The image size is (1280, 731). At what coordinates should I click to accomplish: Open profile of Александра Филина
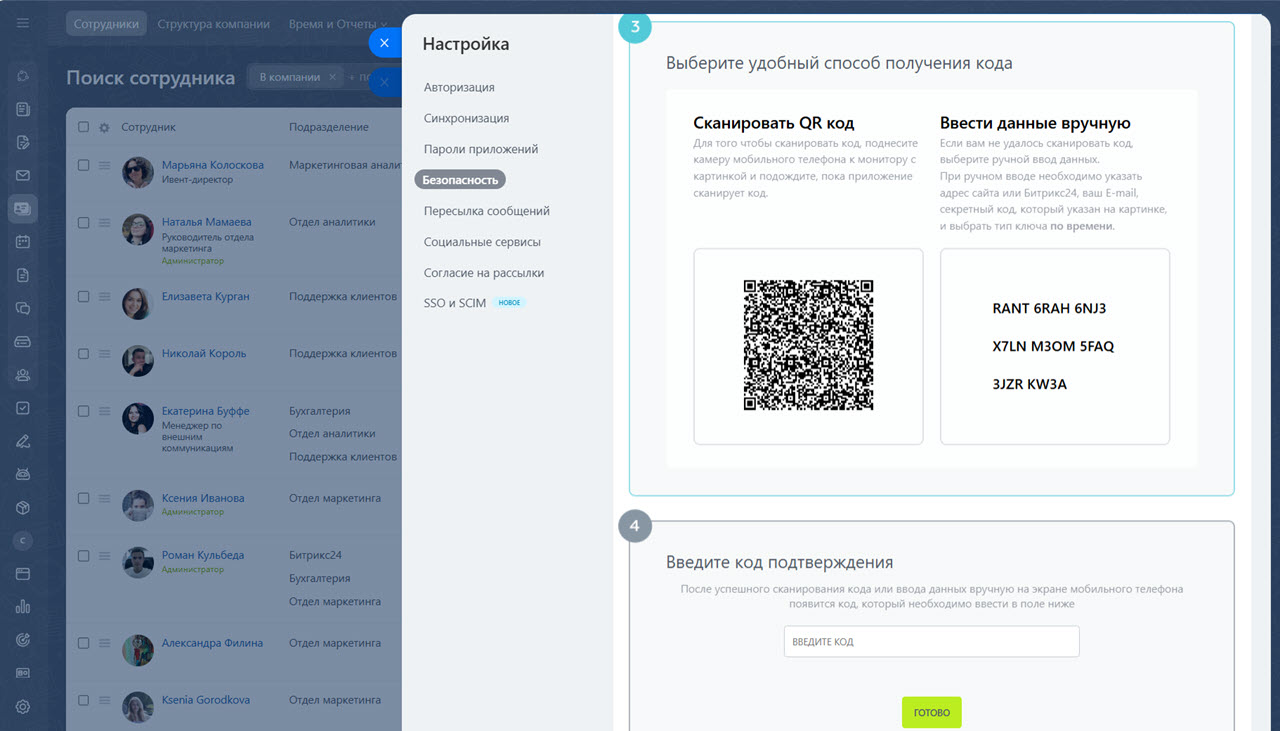tap(212, 642)
